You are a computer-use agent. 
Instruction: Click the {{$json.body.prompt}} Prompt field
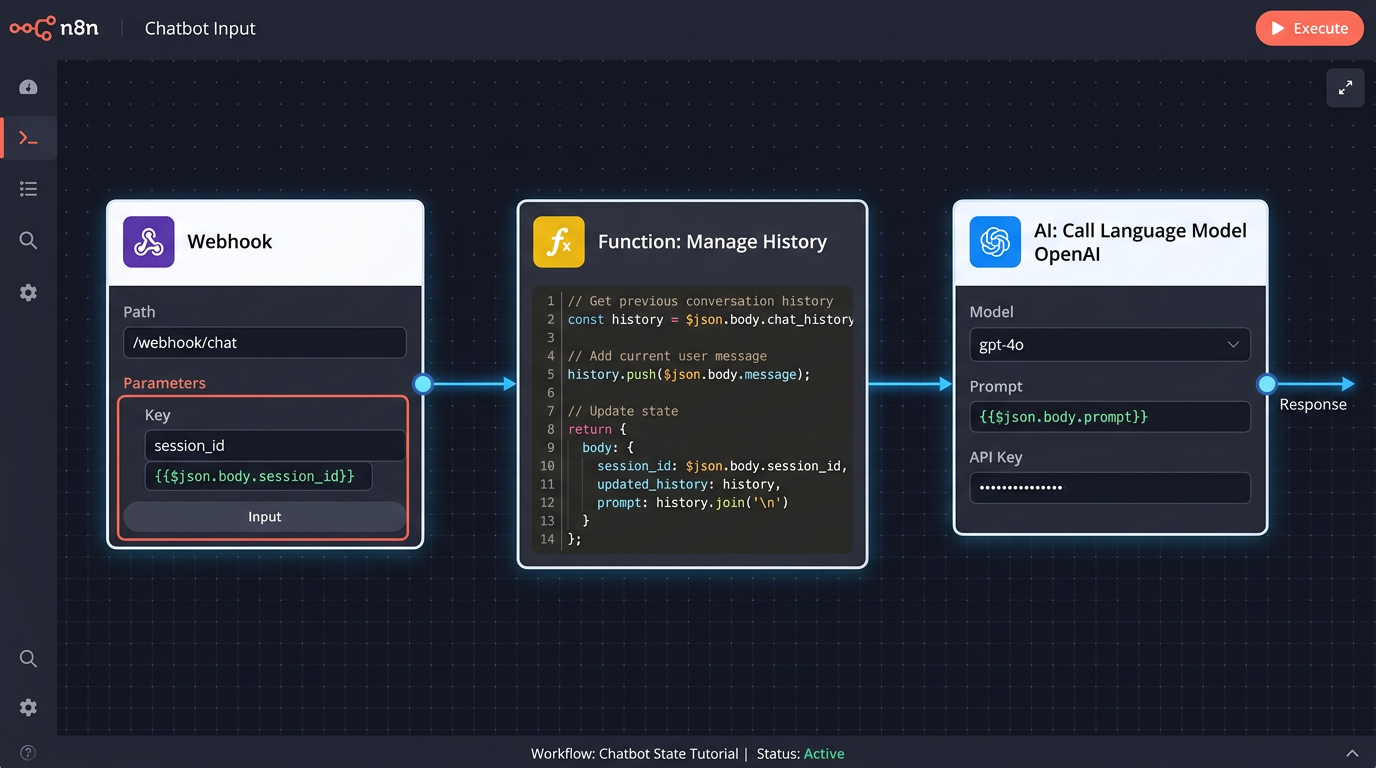click(1110, 416)
